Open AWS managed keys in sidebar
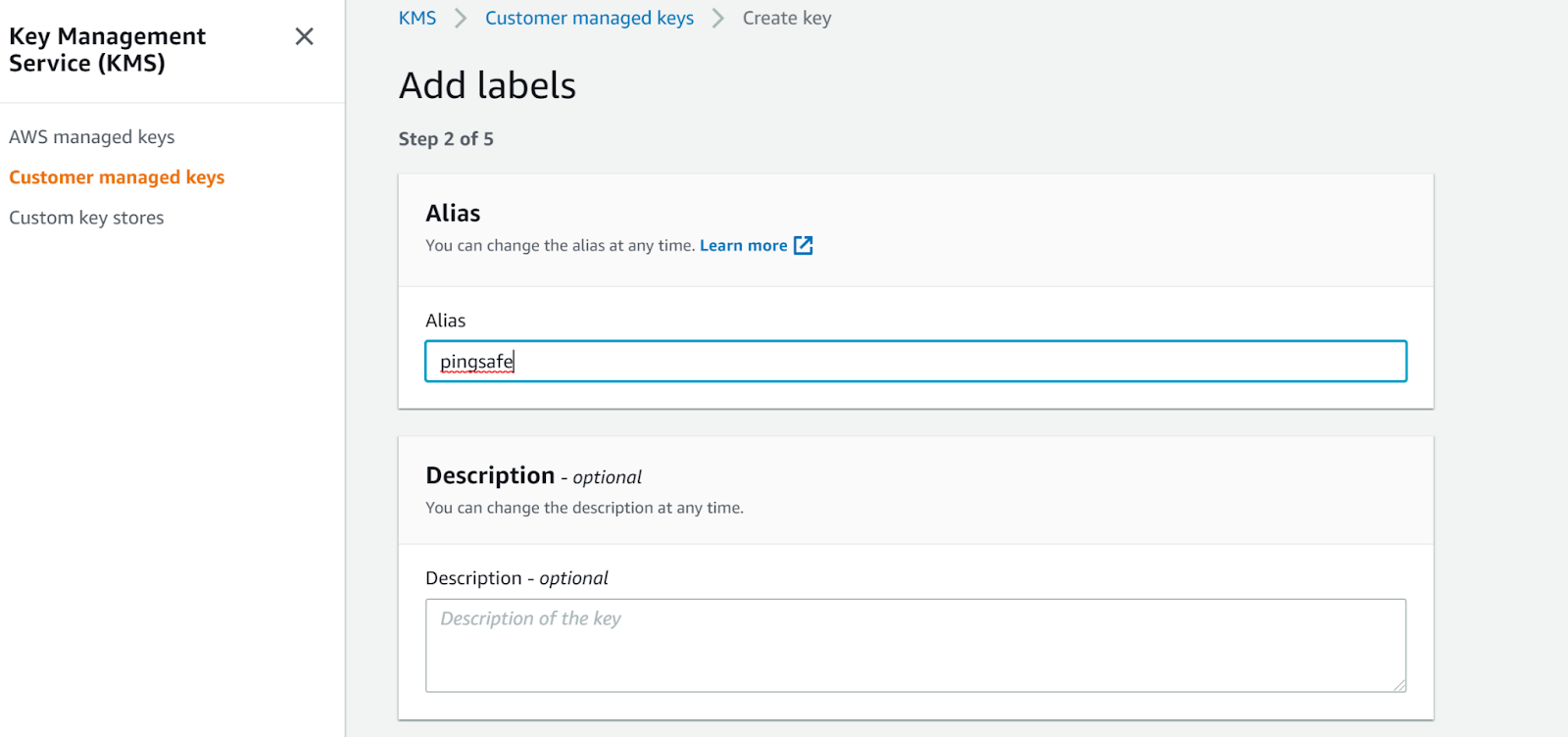 coord(92,137)
